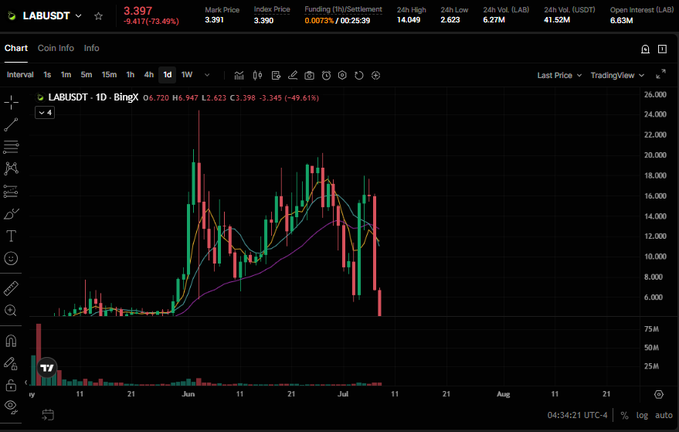Open the horizontal lines tool group
This screenshot has width=679, height=432.
(11, 147)
